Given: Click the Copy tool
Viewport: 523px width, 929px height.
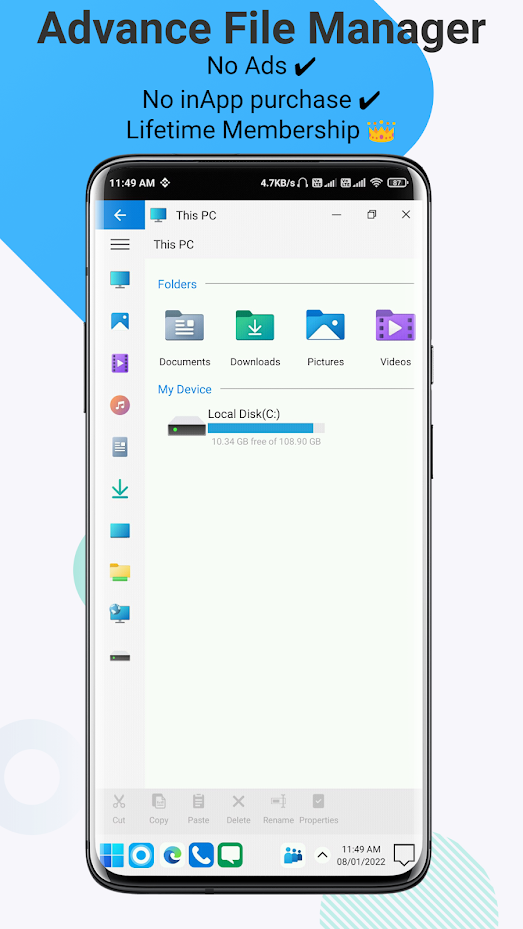Looking at the screenshot, I should 159,809.
